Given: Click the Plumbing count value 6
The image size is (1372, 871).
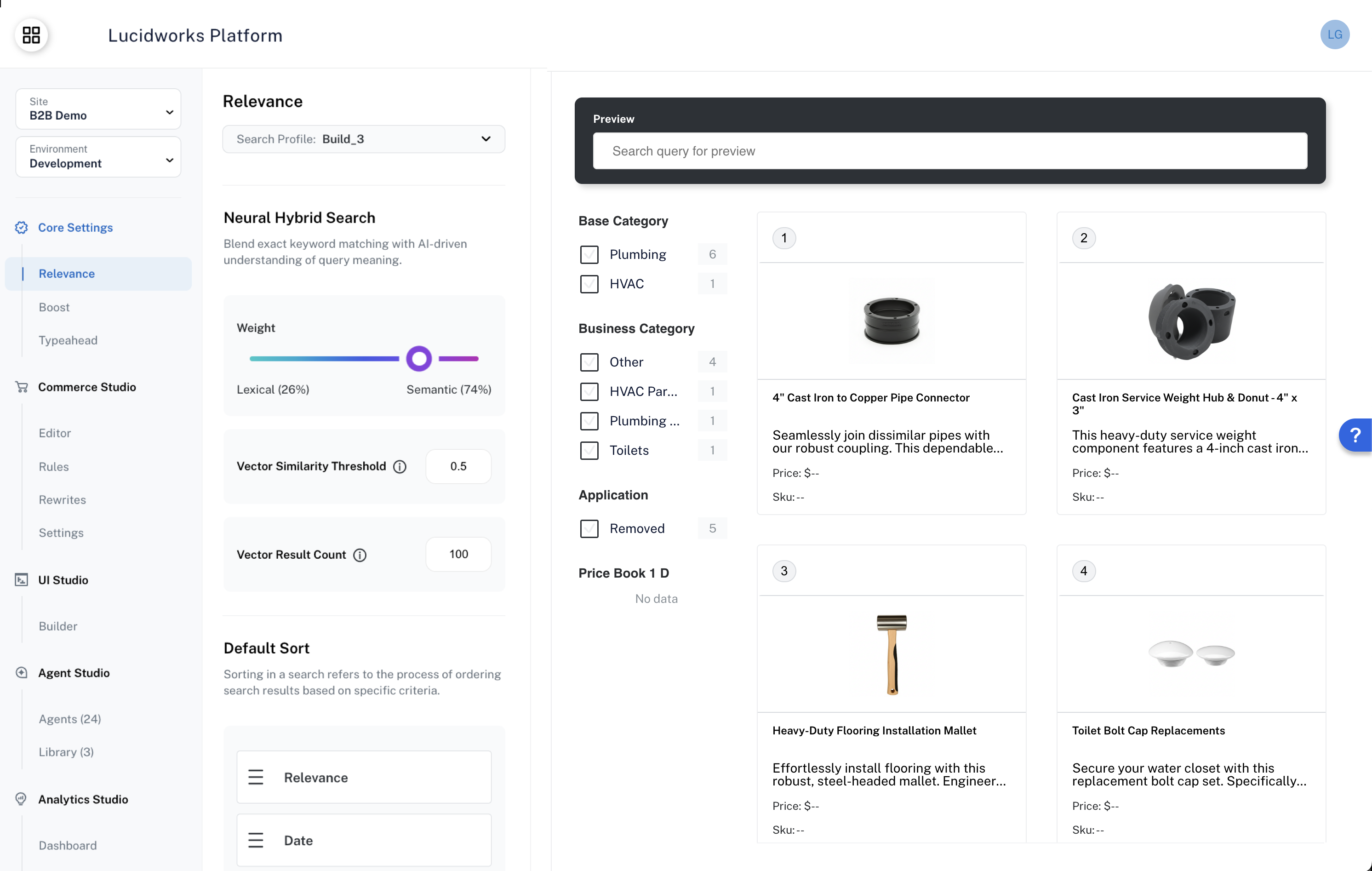Looking at the screenshot, I should [712, 255].
